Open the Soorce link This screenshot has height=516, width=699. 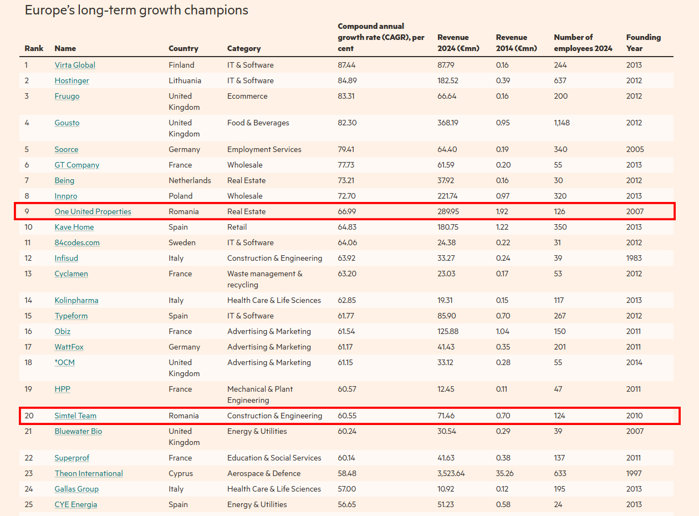[67, 149]
